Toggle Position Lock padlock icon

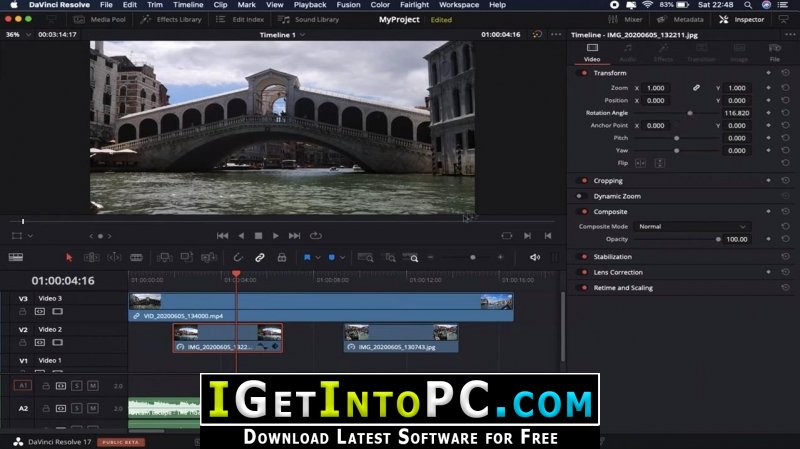282,258
